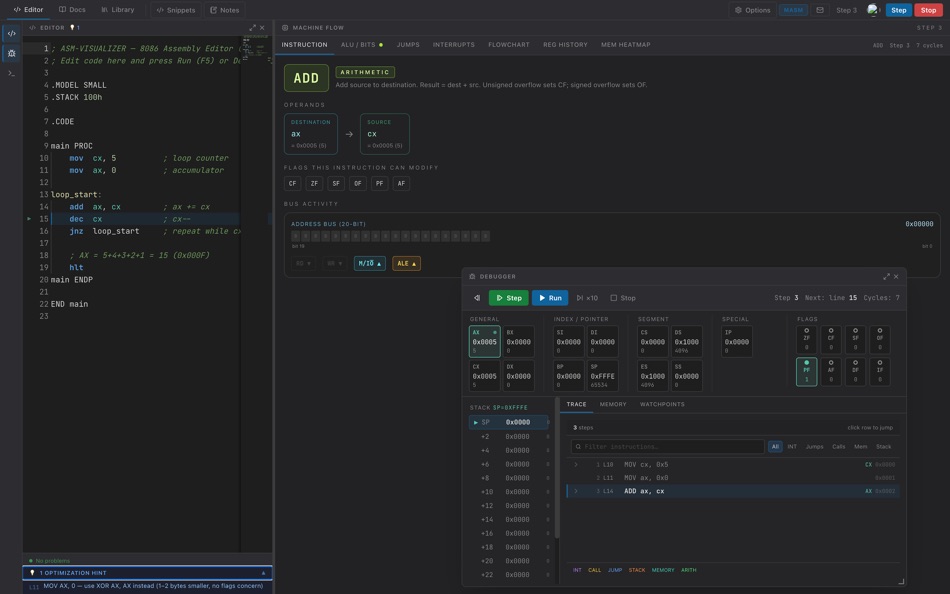The width and height of the screenshot is (950, 594).
Task: Filter trace by Jumps
Action: coord(814,447)
